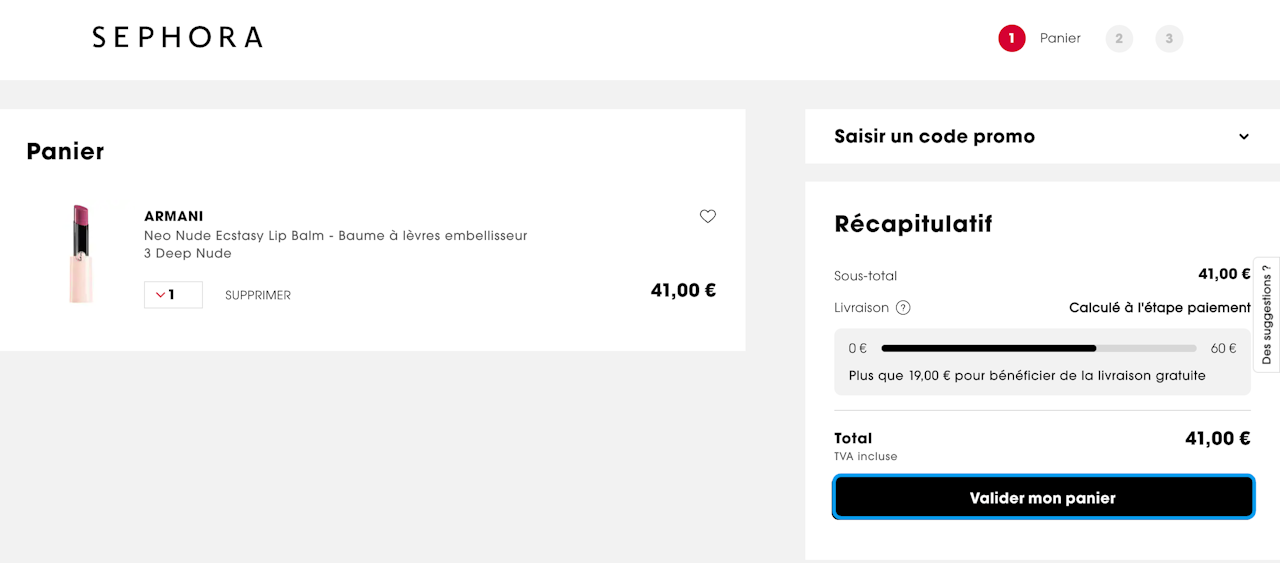Add the Armani lip balm to wishlist
The image size is (1280, 563).
coord(708,216)
